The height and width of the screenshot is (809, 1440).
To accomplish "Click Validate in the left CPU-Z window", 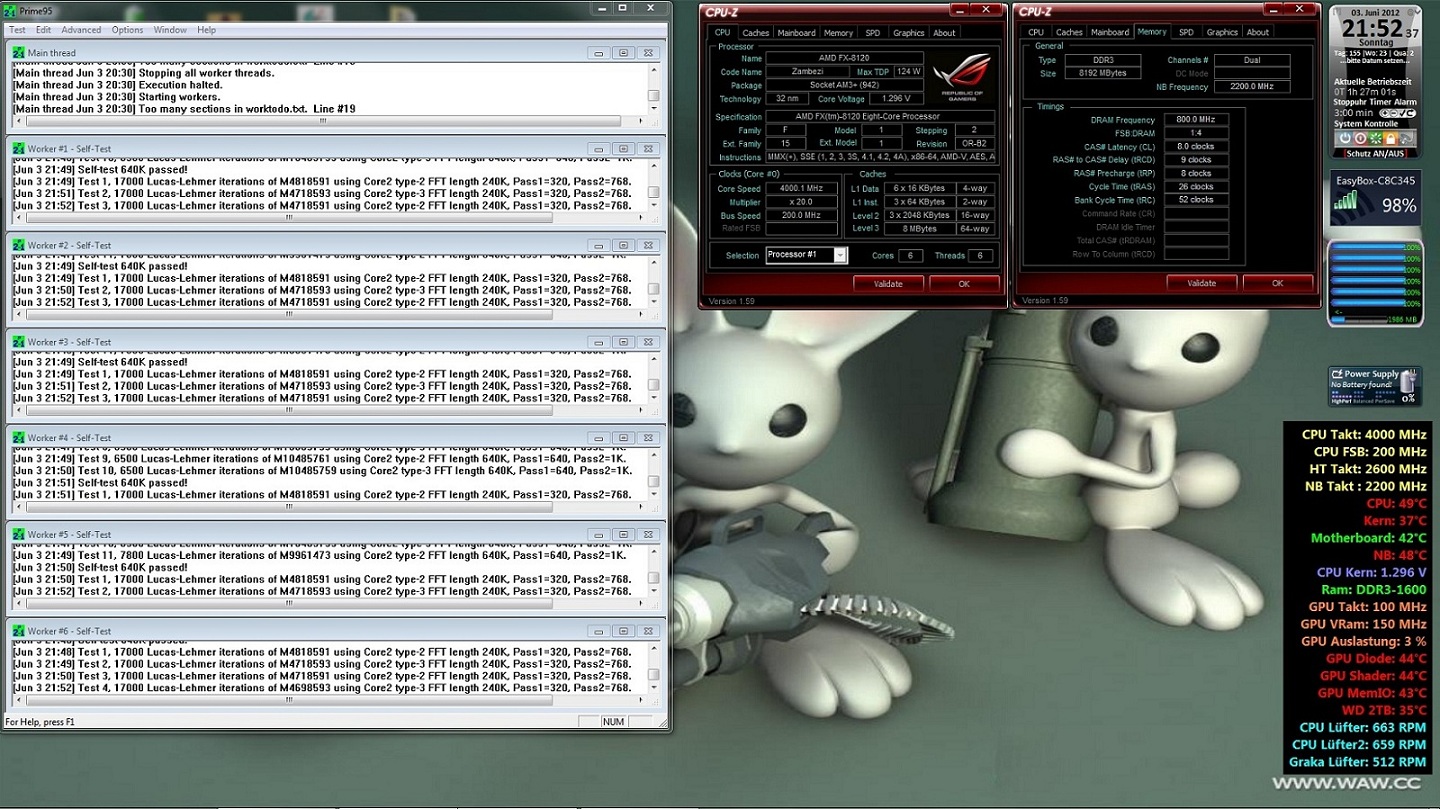I will (x=888, y=284).
